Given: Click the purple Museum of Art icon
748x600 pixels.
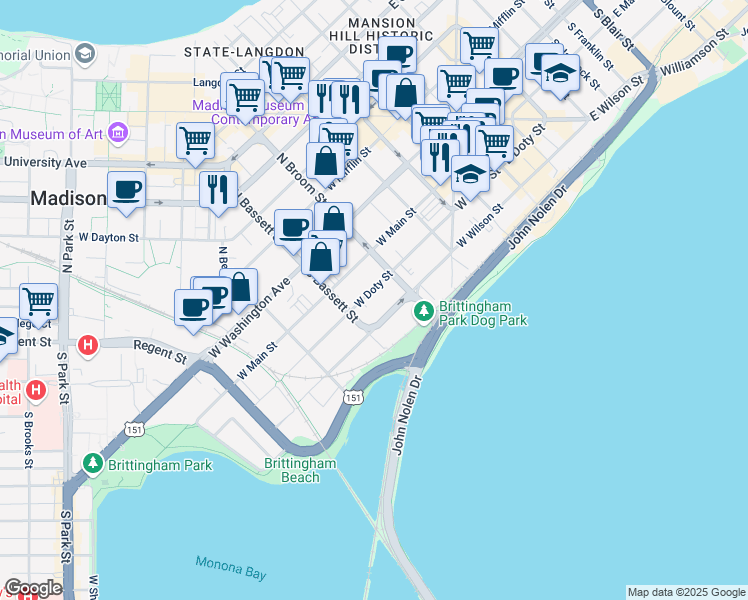Looking at the screenshot, I should [x=117, y=132].
